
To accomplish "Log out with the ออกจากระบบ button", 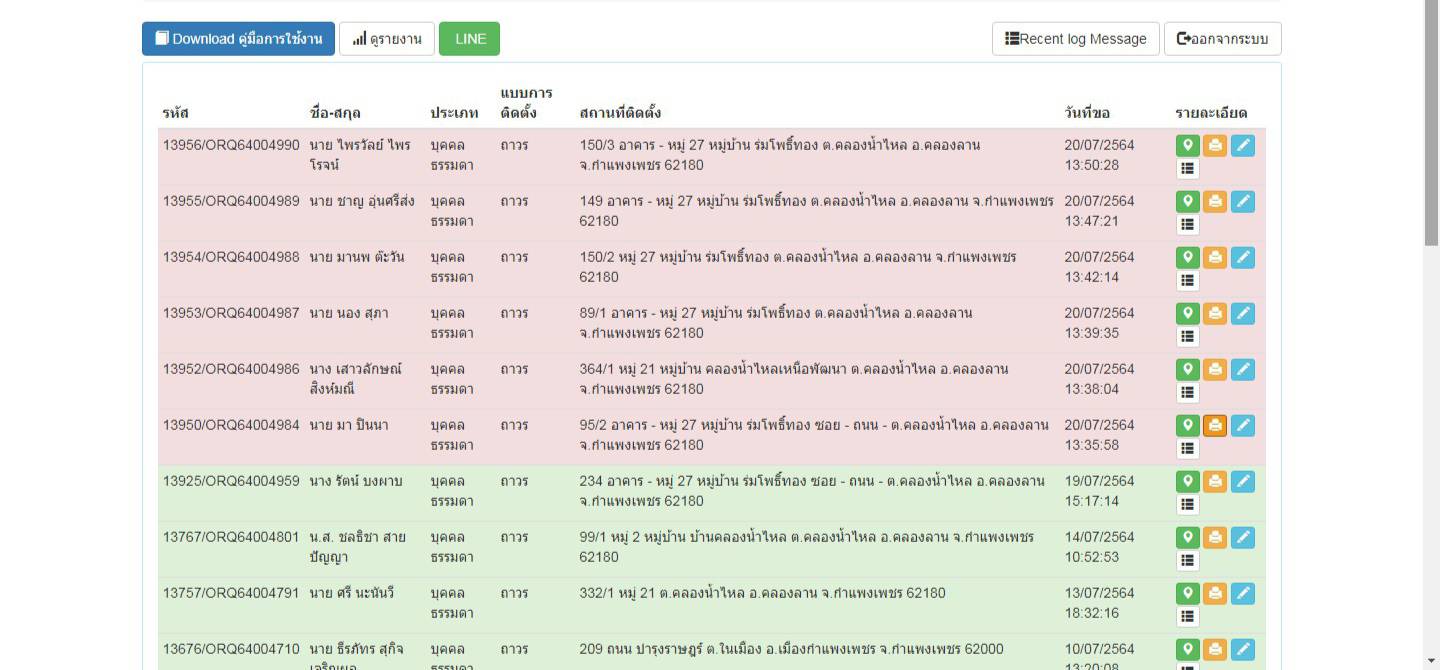I will pyautogui.click(x=1223, y=39).
